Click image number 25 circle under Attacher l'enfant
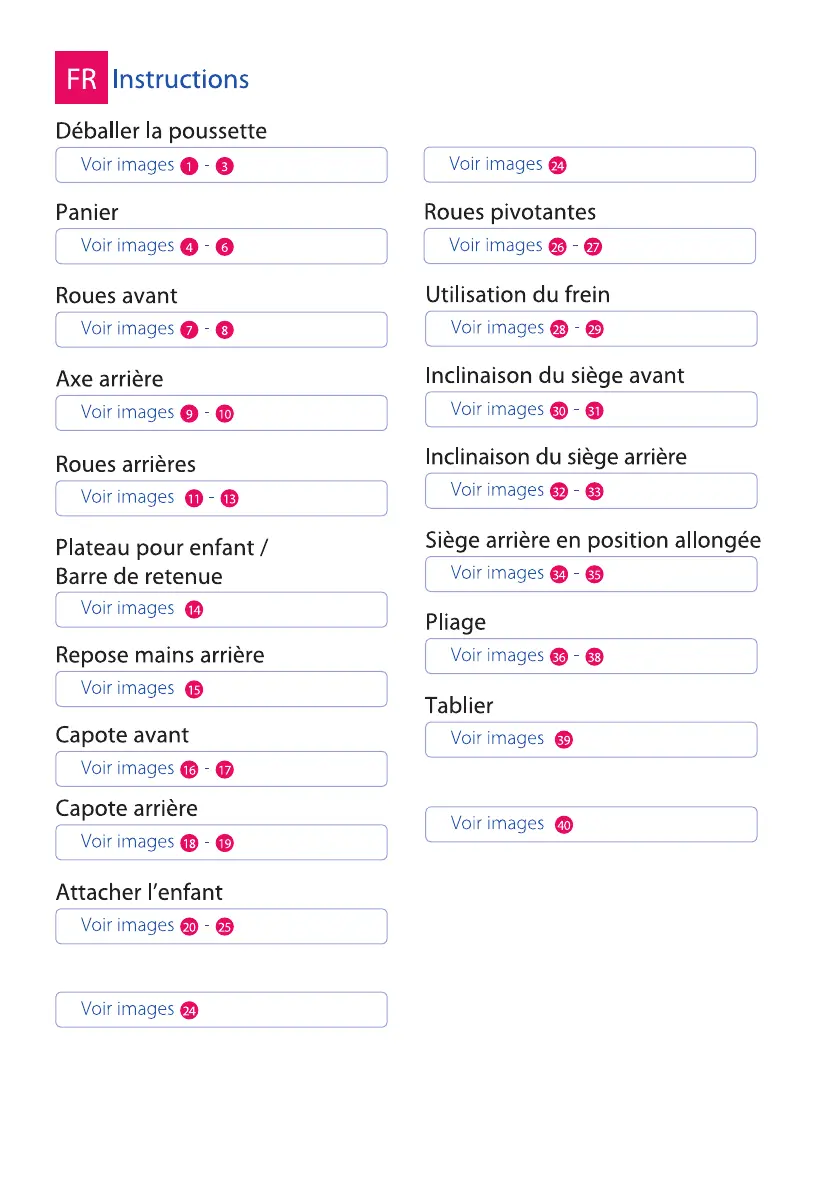Image resolution: width=839 pixels, height=1191 pixels. point(225,927)
